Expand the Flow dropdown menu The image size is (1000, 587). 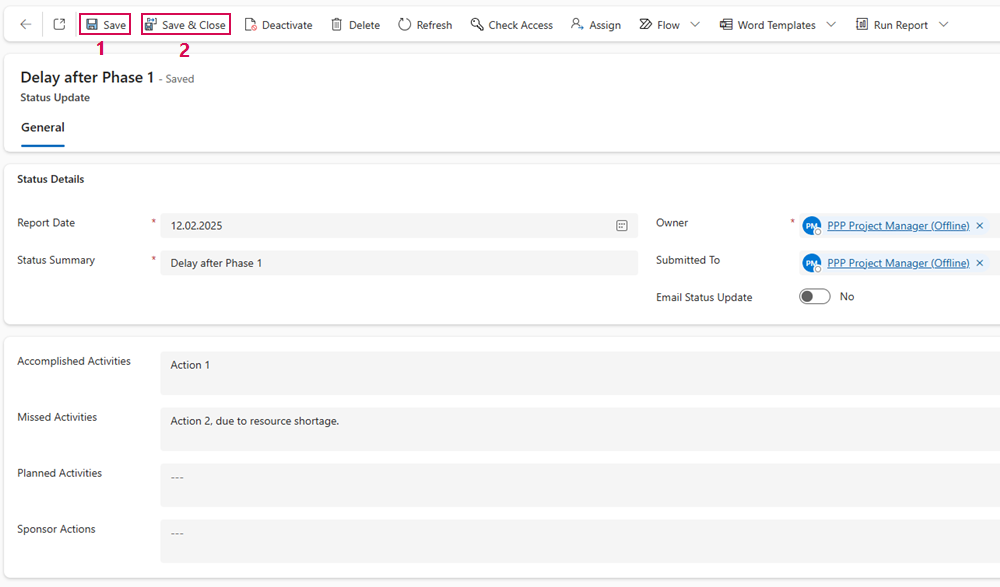point(696,25)
